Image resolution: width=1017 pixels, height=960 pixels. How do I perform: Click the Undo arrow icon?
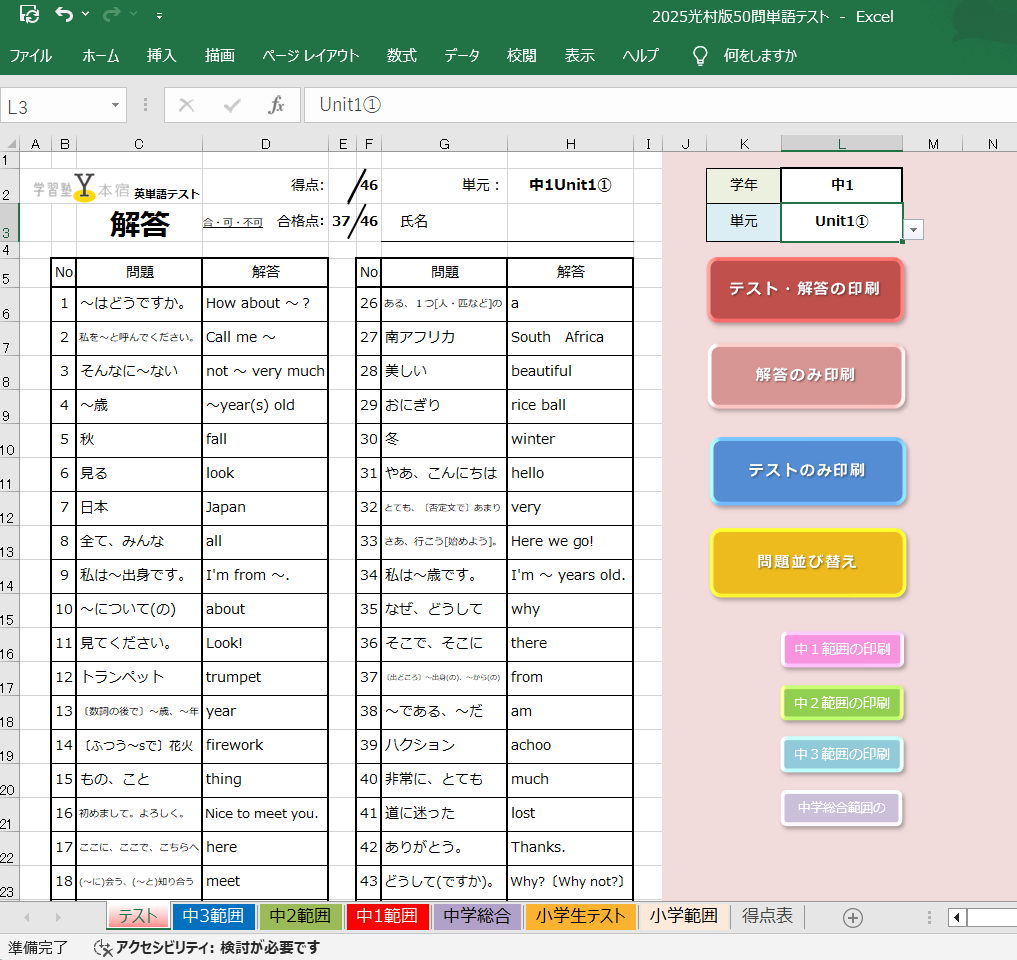[64, 15]
